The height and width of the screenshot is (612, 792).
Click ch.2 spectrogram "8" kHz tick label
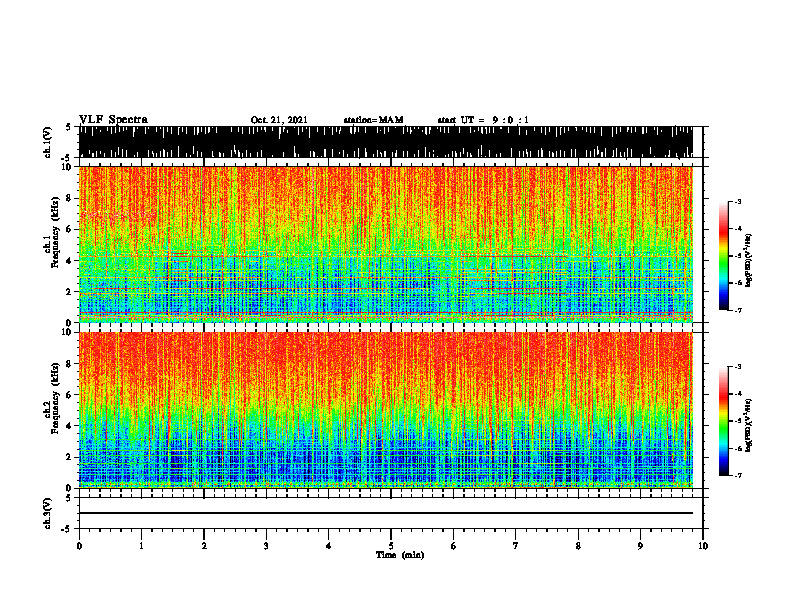(x=69, y=364)
